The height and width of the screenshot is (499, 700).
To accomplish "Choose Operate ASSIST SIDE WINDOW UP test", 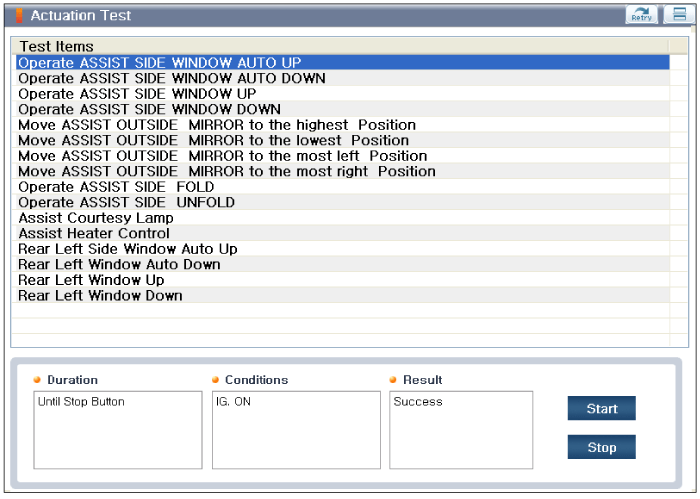I will click(x=137, y=94).
